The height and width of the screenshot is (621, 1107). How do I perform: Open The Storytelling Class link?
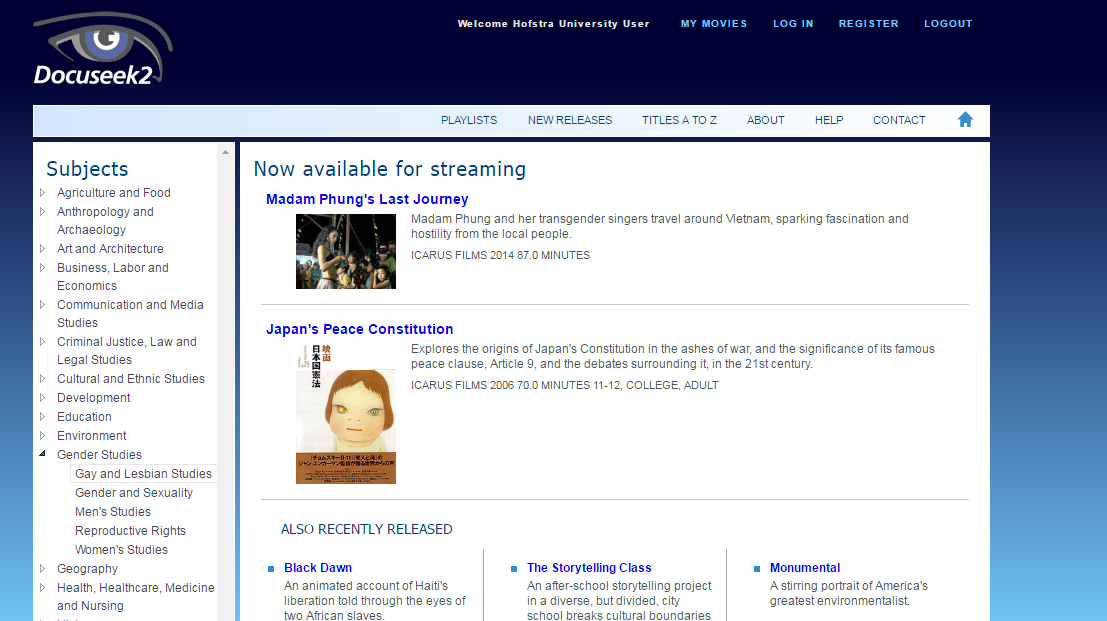click(589, 567)
